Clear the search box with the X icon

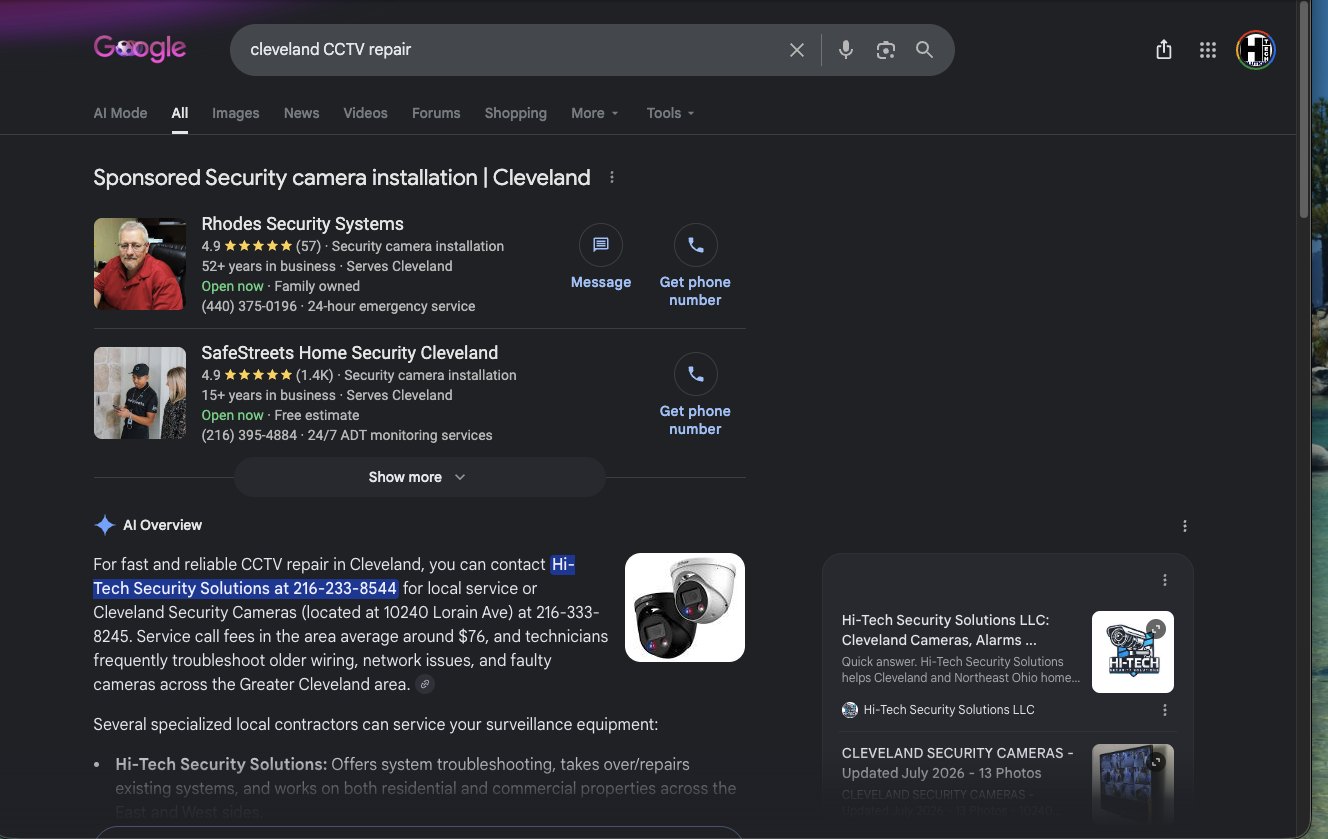(797, 50)
